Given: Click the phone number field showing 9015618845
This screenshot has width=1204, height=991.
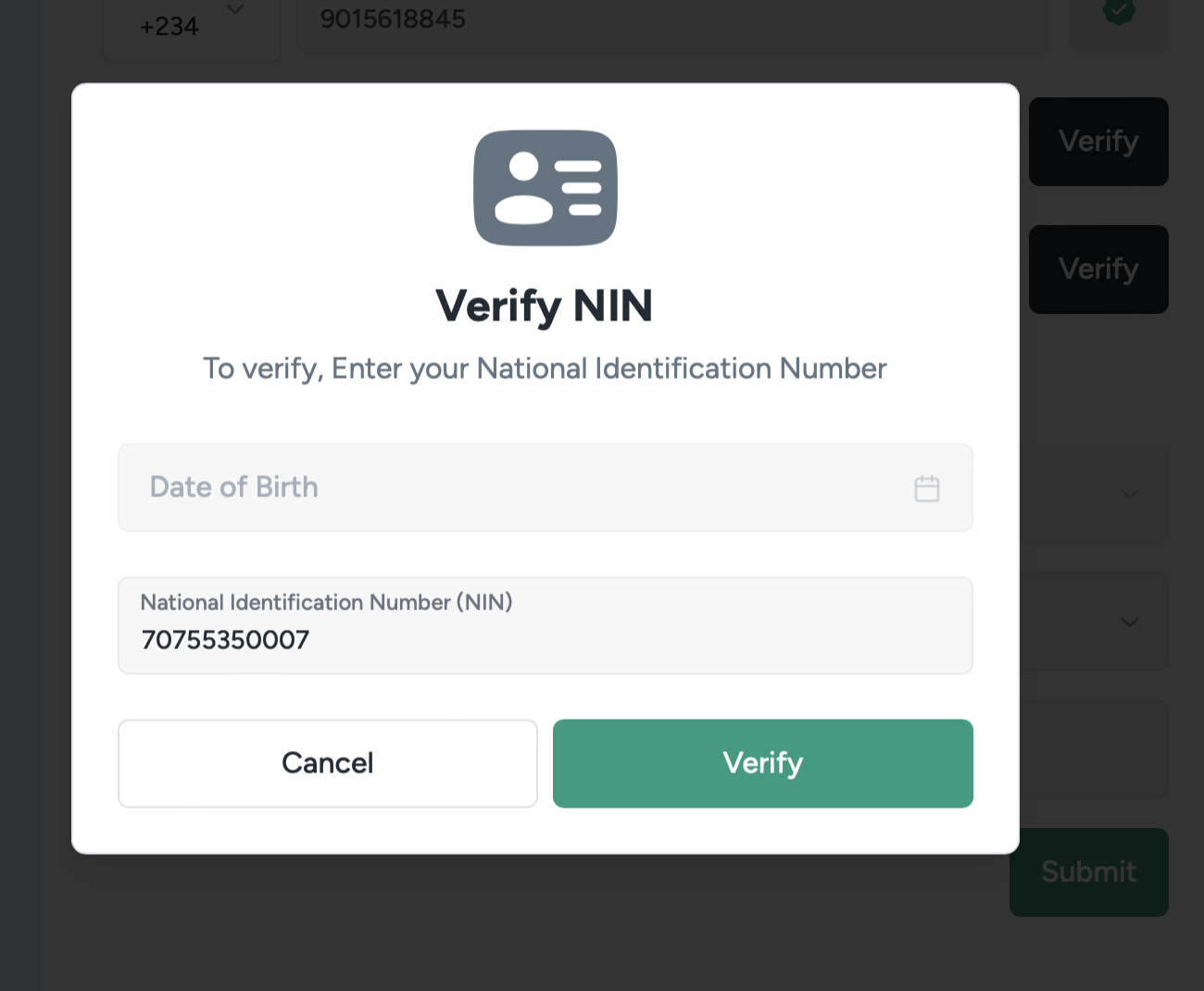Looking at the screenshot, I should [648, 20].
